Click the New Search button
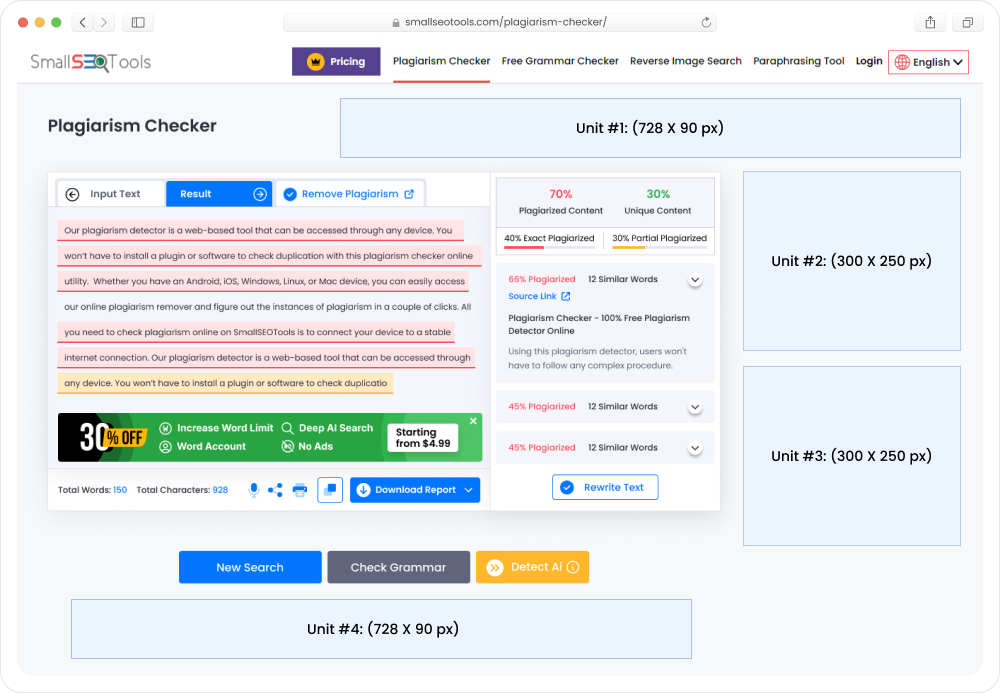Image resolution: width=1000 pixels, height=693 pixels. [x=250, y=567]
